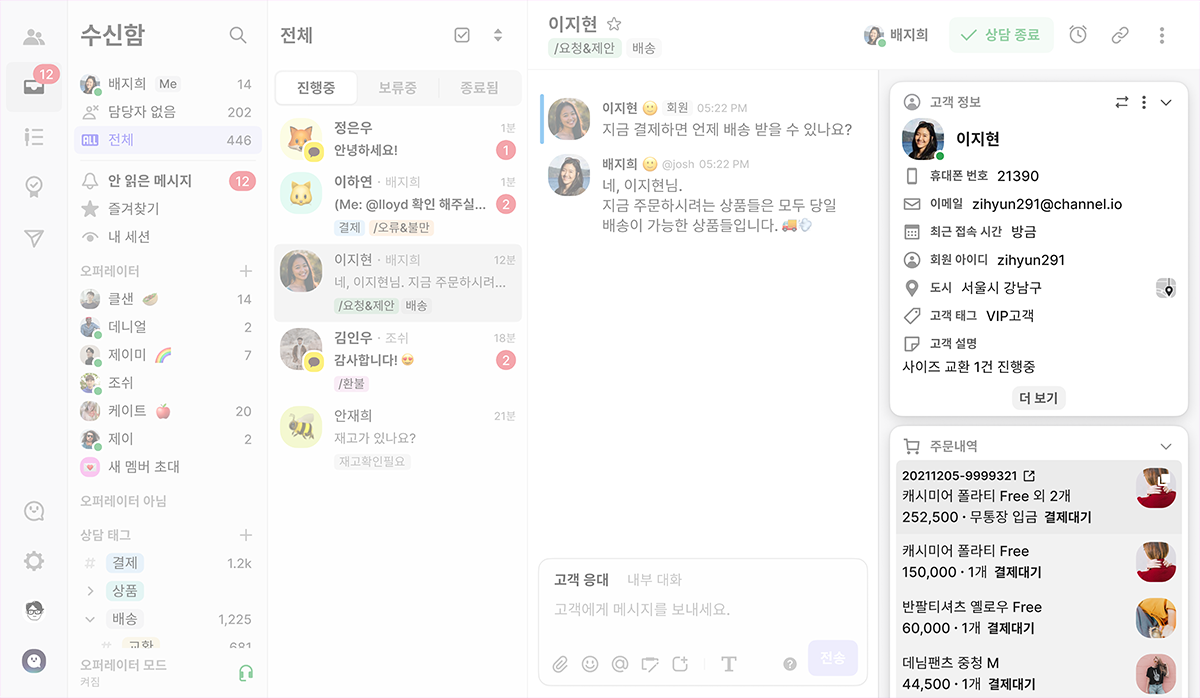Click the snooze clock icon in chat header

pyautogui.click(x=1078, y=35)
